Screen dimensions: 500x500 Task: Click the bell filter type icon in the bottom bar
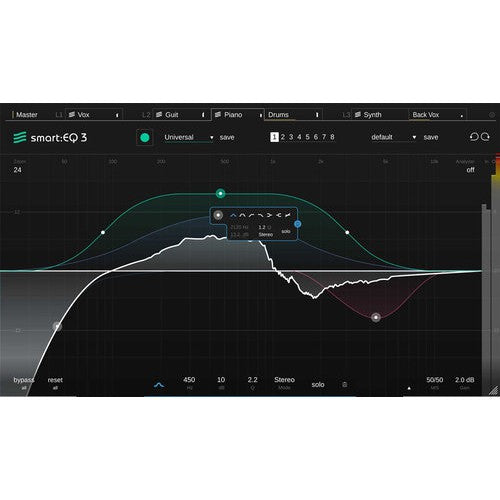[x=159, y=385]
